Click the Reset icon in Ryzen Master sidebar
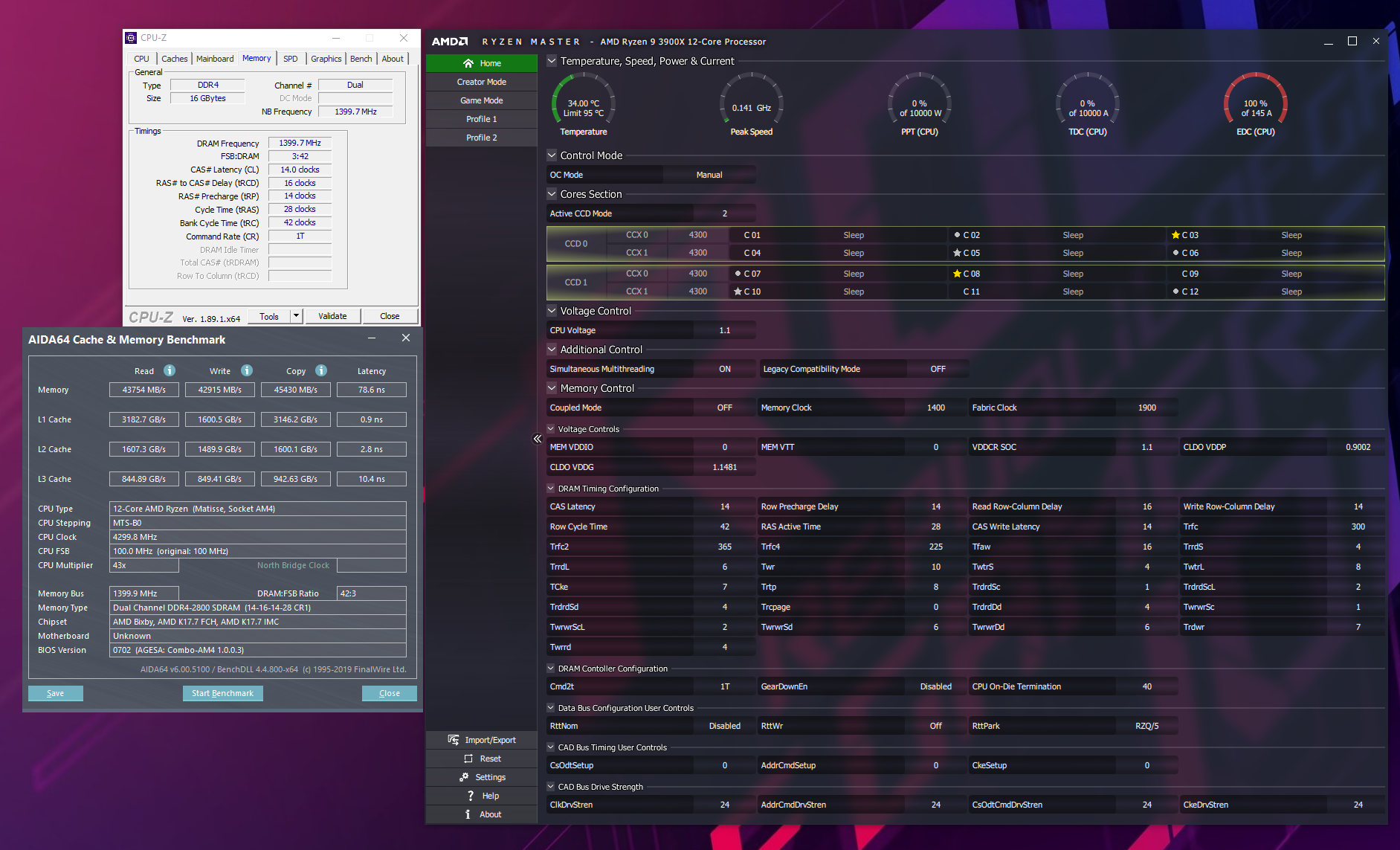 [x=468, y=759]
